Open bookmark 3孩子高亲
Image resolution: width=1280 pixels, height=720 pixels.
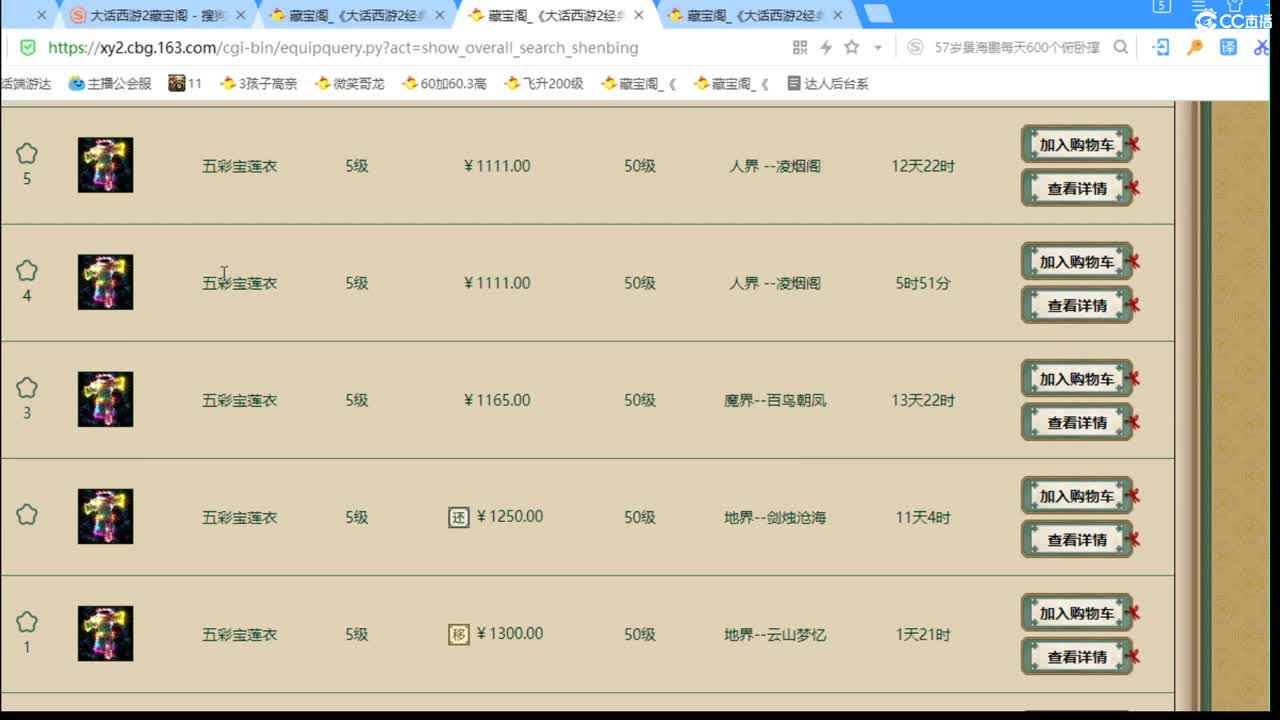click(x=259, y=83)
